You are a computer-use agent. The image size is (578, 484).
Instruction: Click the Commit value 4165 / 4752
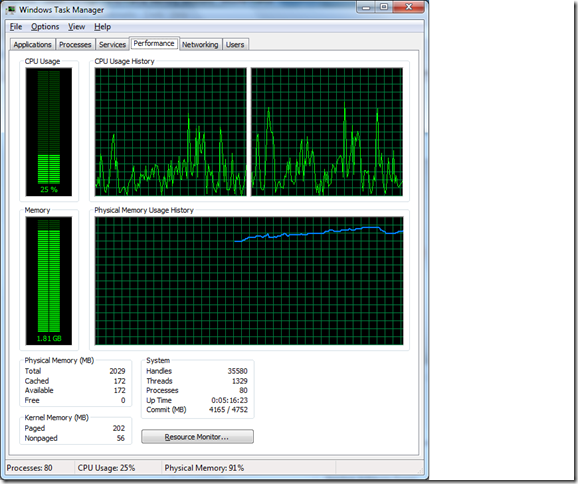228,410
